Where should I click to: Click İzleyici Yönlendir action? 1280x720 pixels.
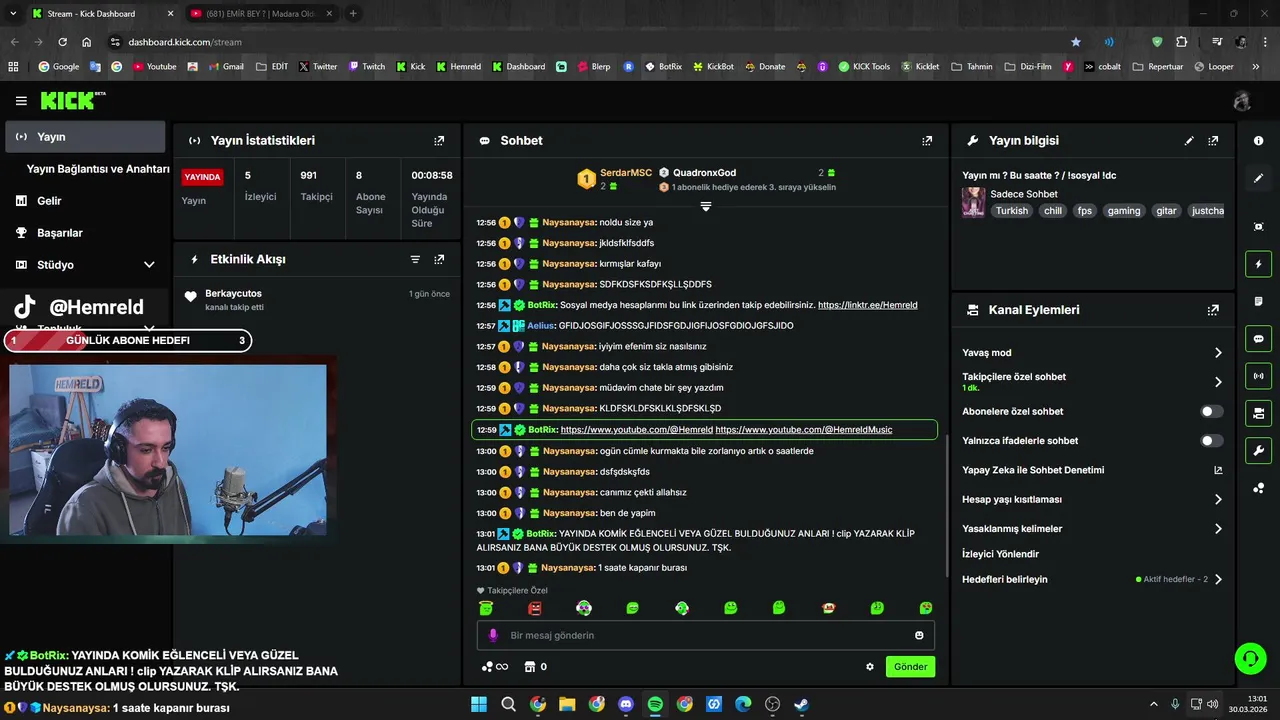[x=1000, y=554]
